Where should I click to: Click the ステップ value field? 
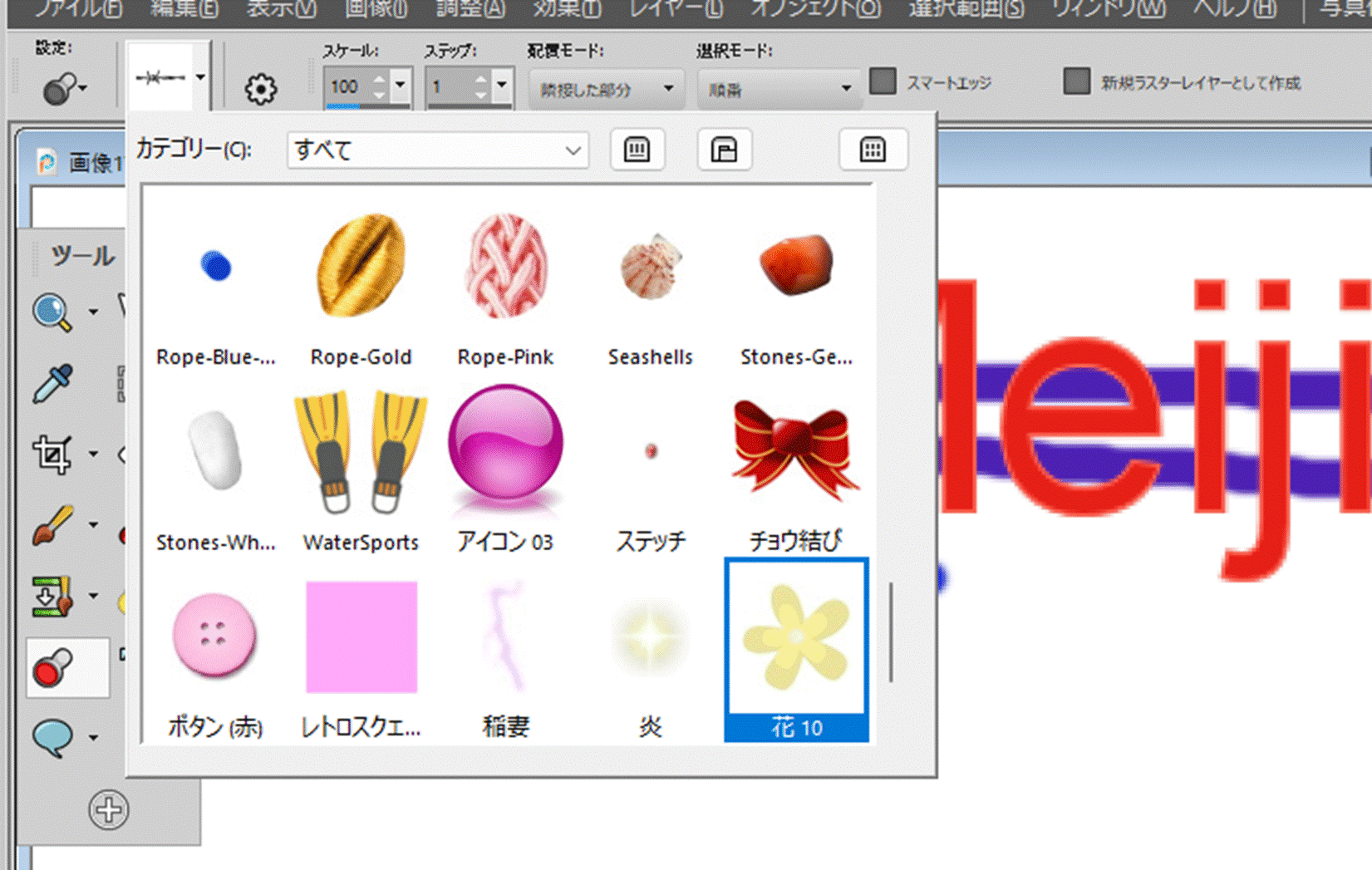449,86
